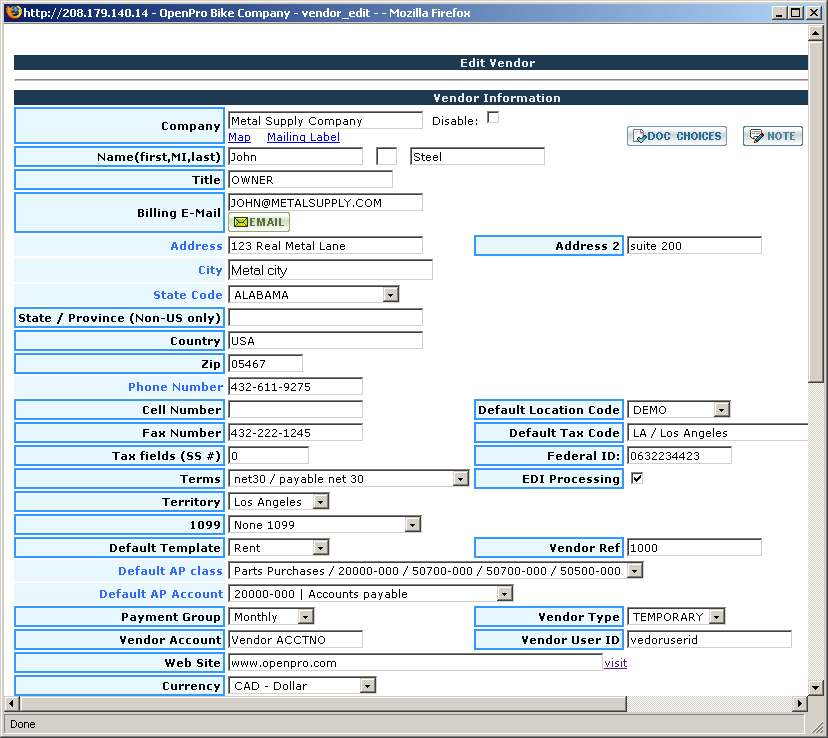Open the Map link
Screen dimensions: 828x738
239,137
